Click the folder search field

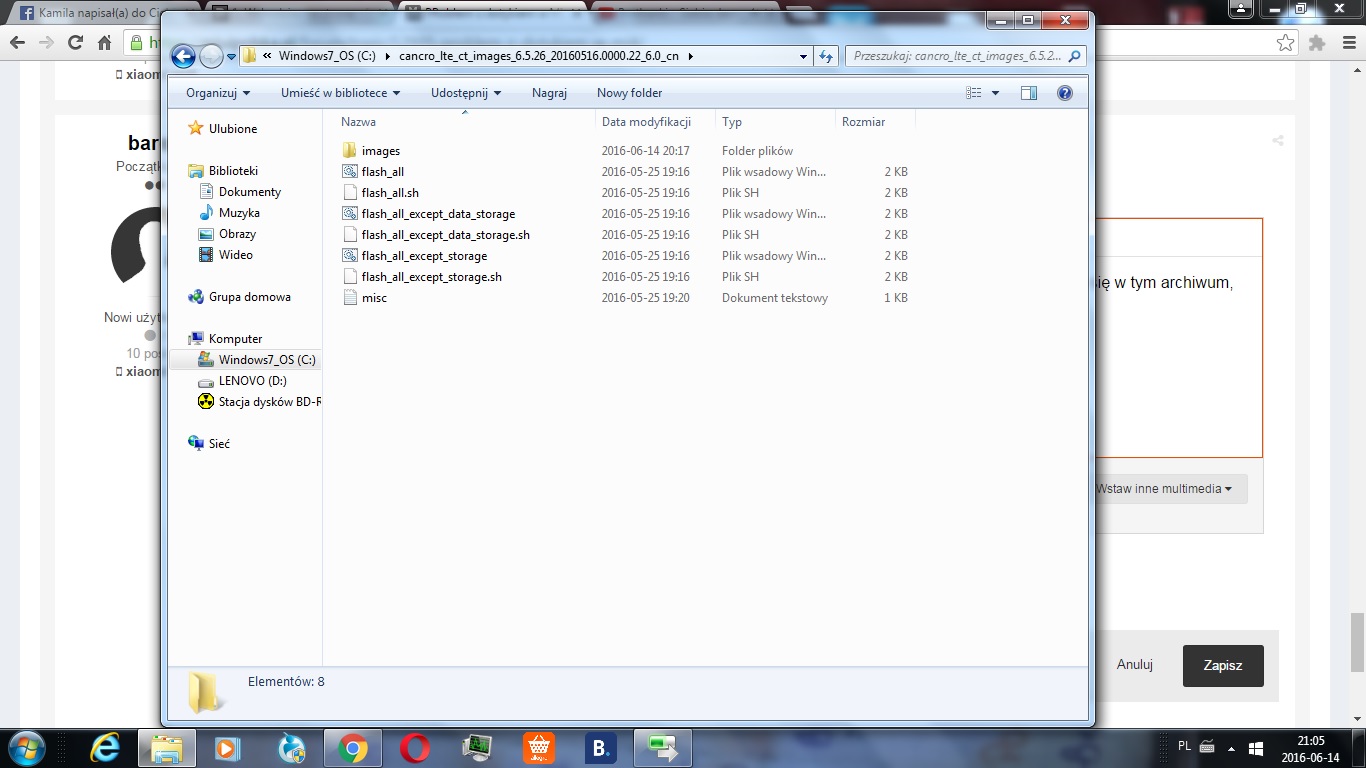tap(958, 57)
